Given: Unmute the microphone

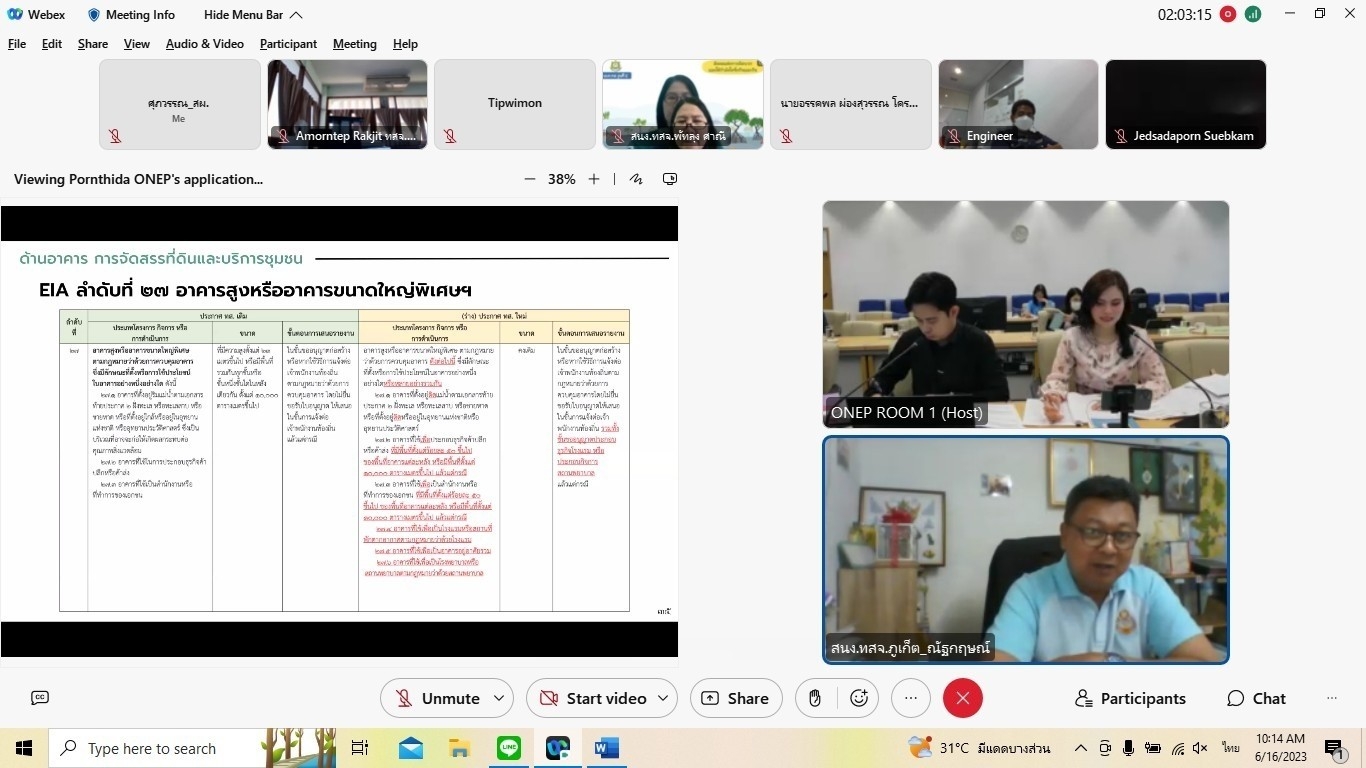Looking at the screenshot, I should pyautogui.click(x=436, y=698).
